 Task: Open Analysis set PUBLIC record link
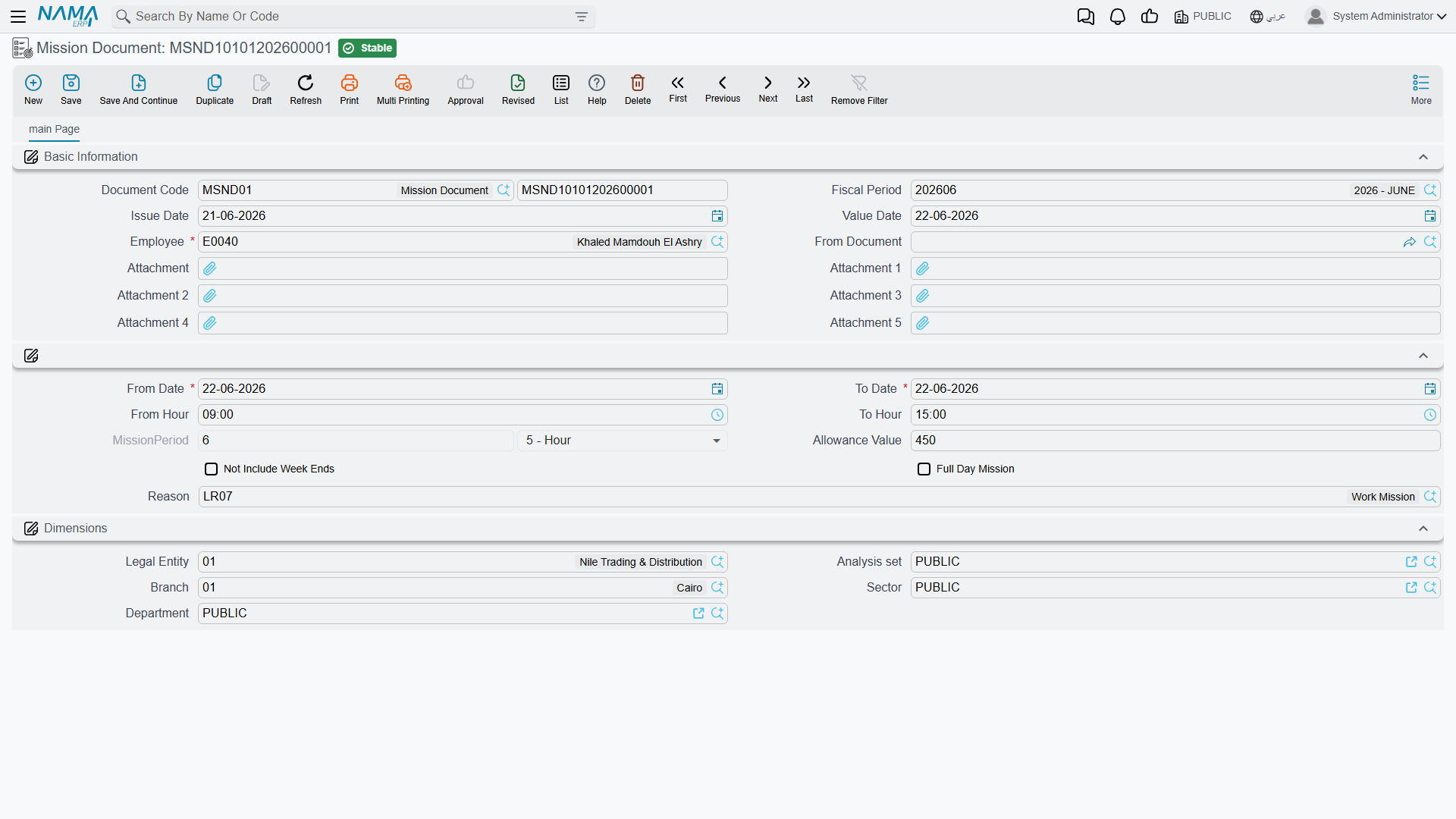[1411, 562]
